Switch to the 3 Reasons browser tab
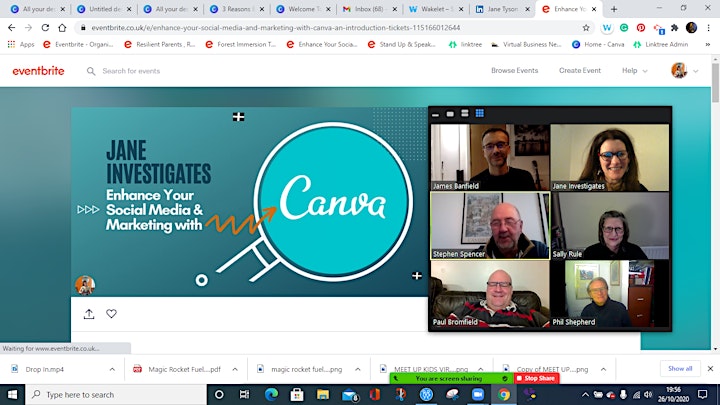 click(x=236, y=9)
